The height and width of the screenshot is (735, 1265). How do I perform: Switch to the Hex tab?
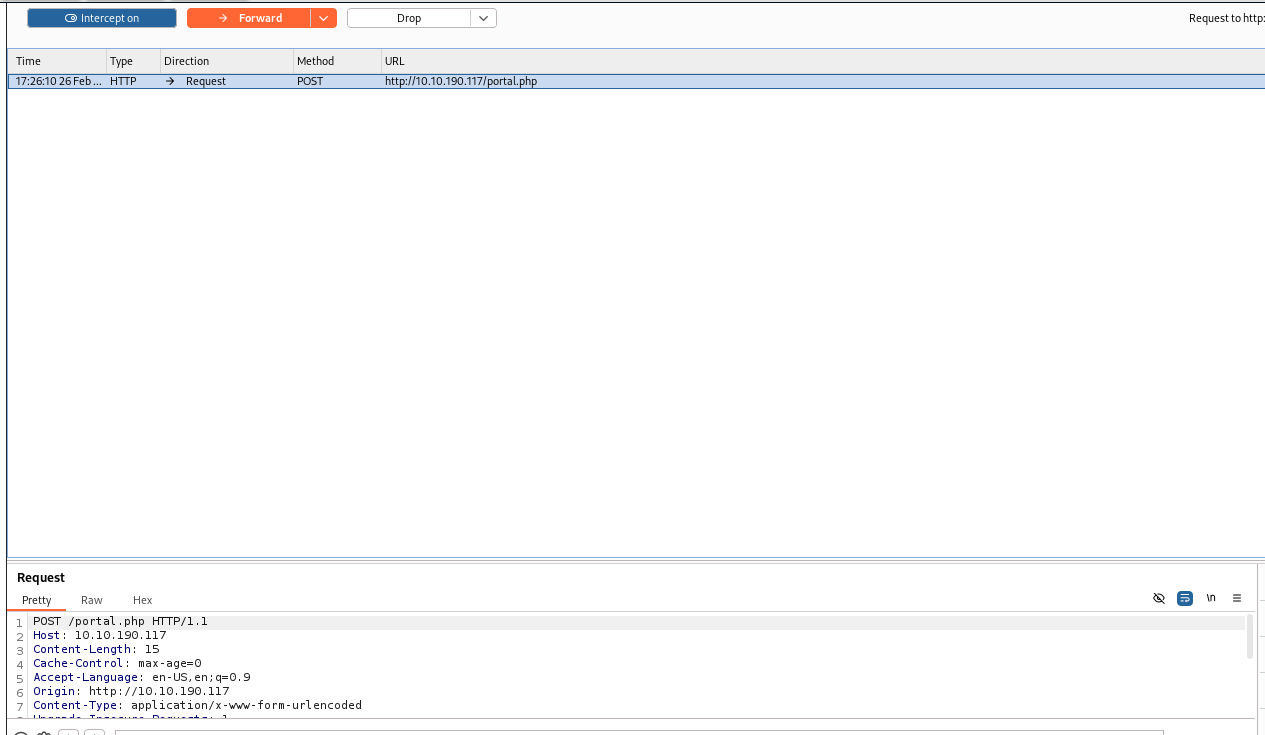(143, 600)
